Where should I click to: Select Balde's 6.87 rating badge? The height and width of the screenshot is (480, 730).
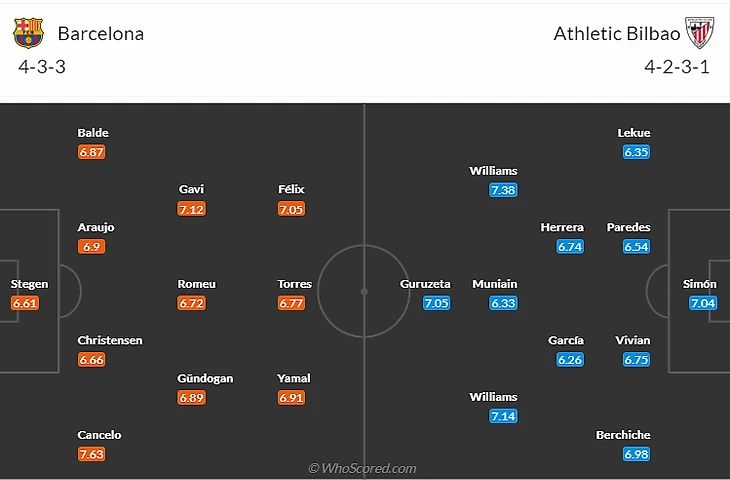tap(91, 152)
